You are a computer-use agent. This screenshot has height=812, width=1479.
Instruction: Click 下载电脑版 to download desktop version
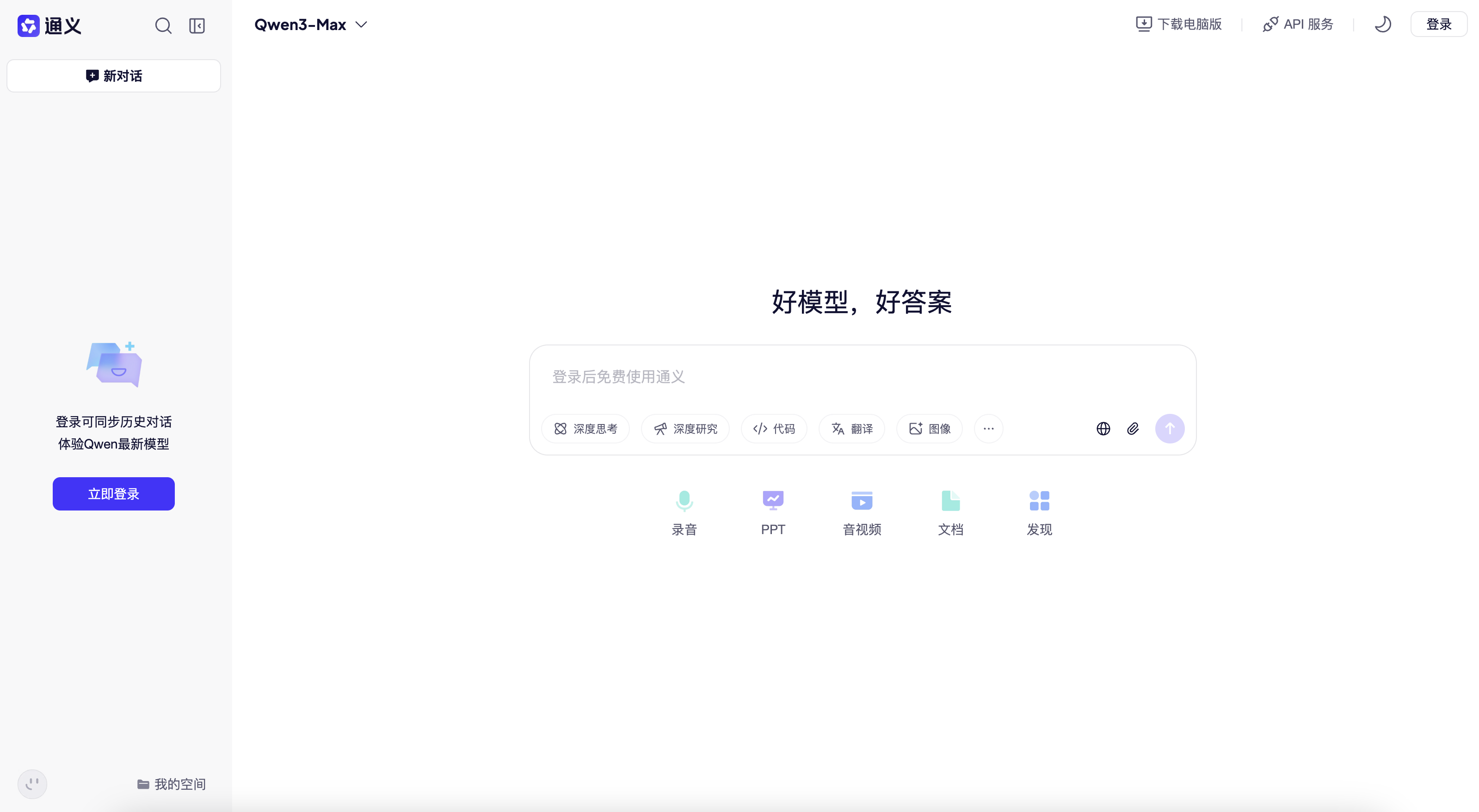pyautogui.click(x=1178, y=24)
